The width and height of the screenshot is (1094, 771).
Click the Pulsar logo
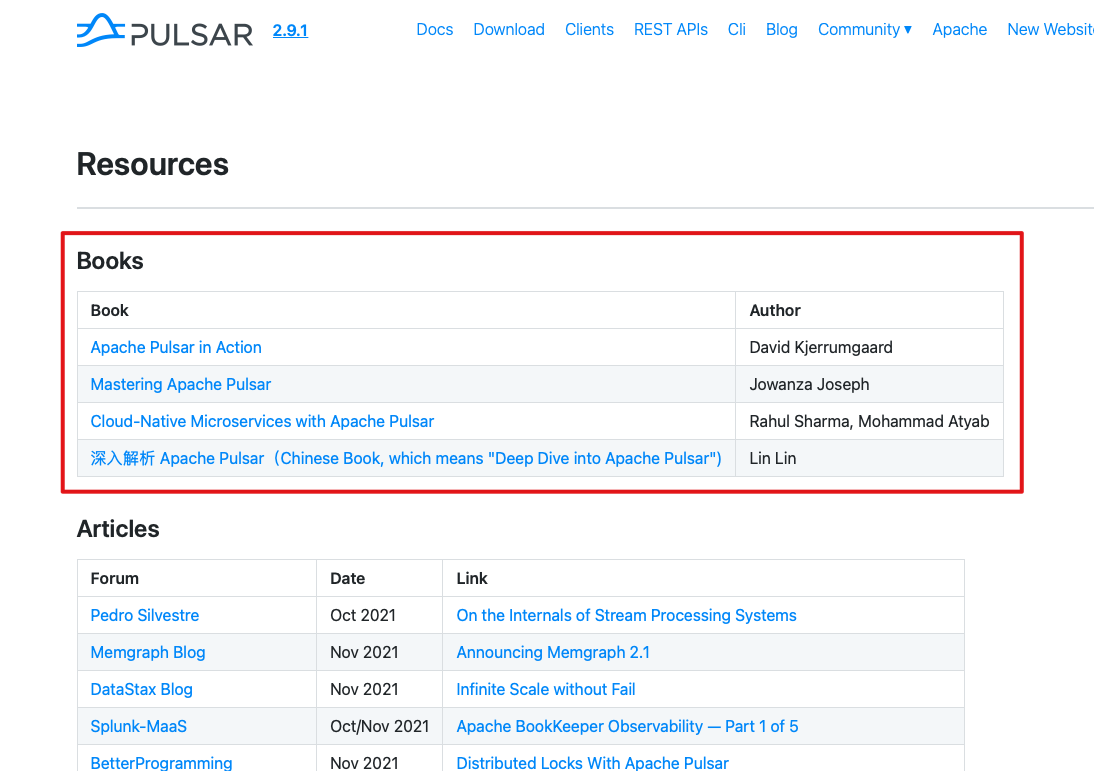tap(165, 31)
